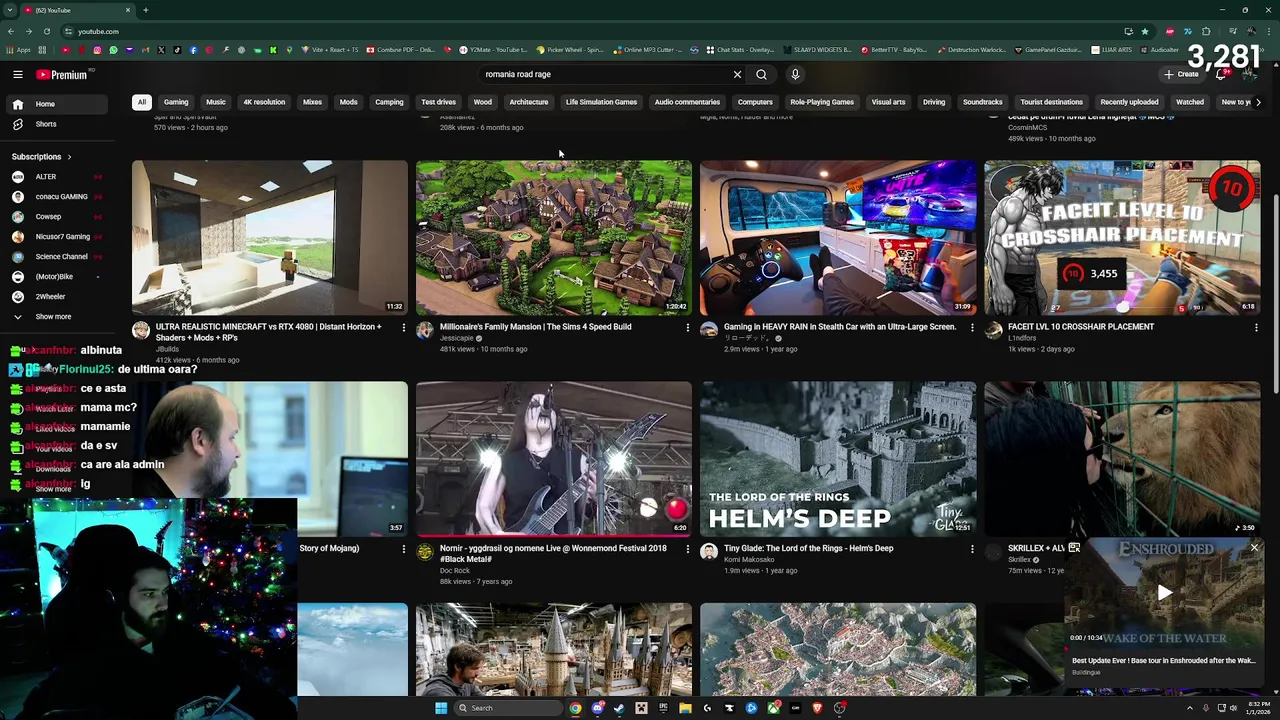Open Doc Rock channel avatar on Nornir video
Viewport: 1280px width, 720px height.
pyautogui.click(x=425, y=551)
